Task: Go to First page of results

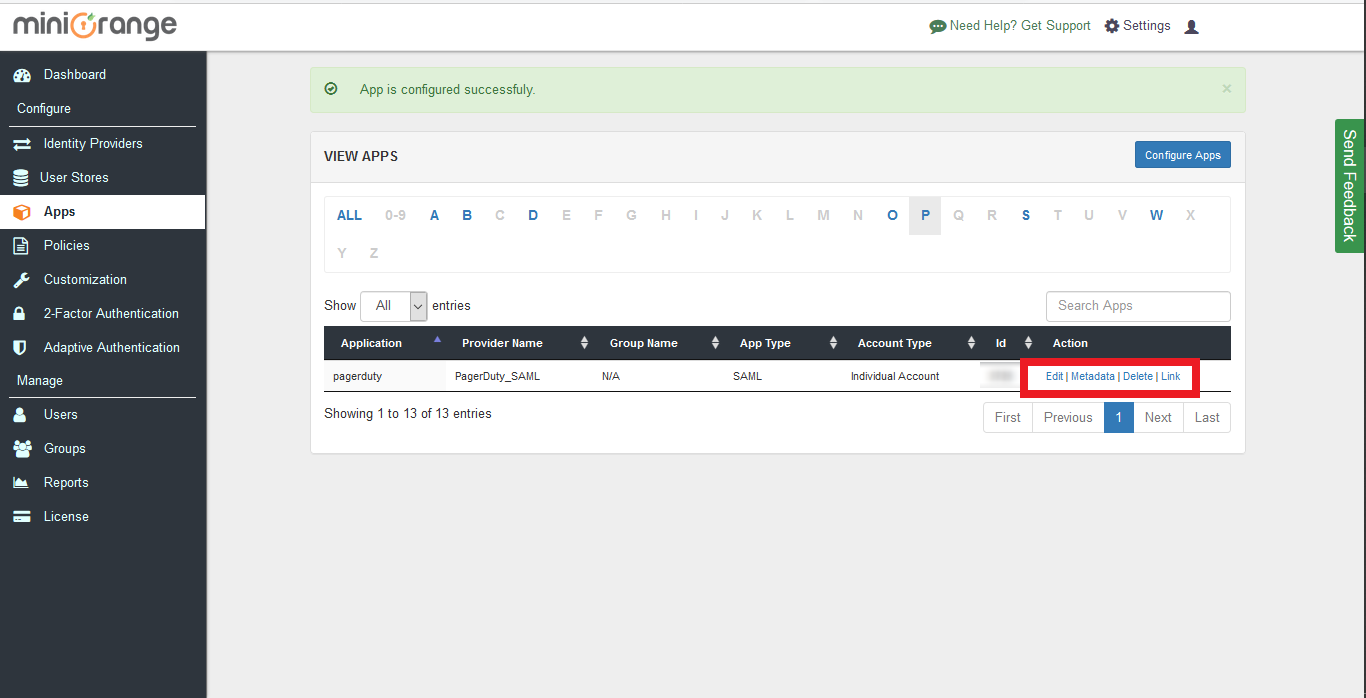Action: (x=1008, y=418)
